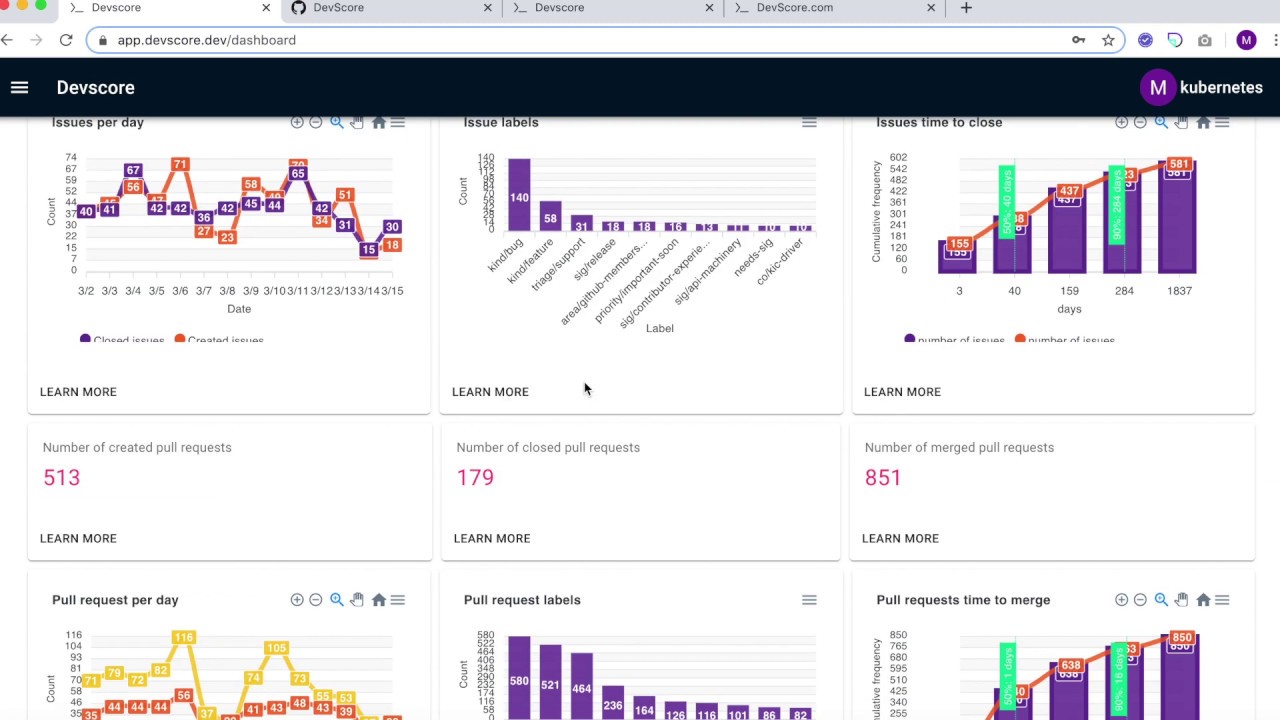The height and width of the screenshot is (720, 1280).
Task: Toggle purple number of issues legend
Action: (x=954, y=340)
